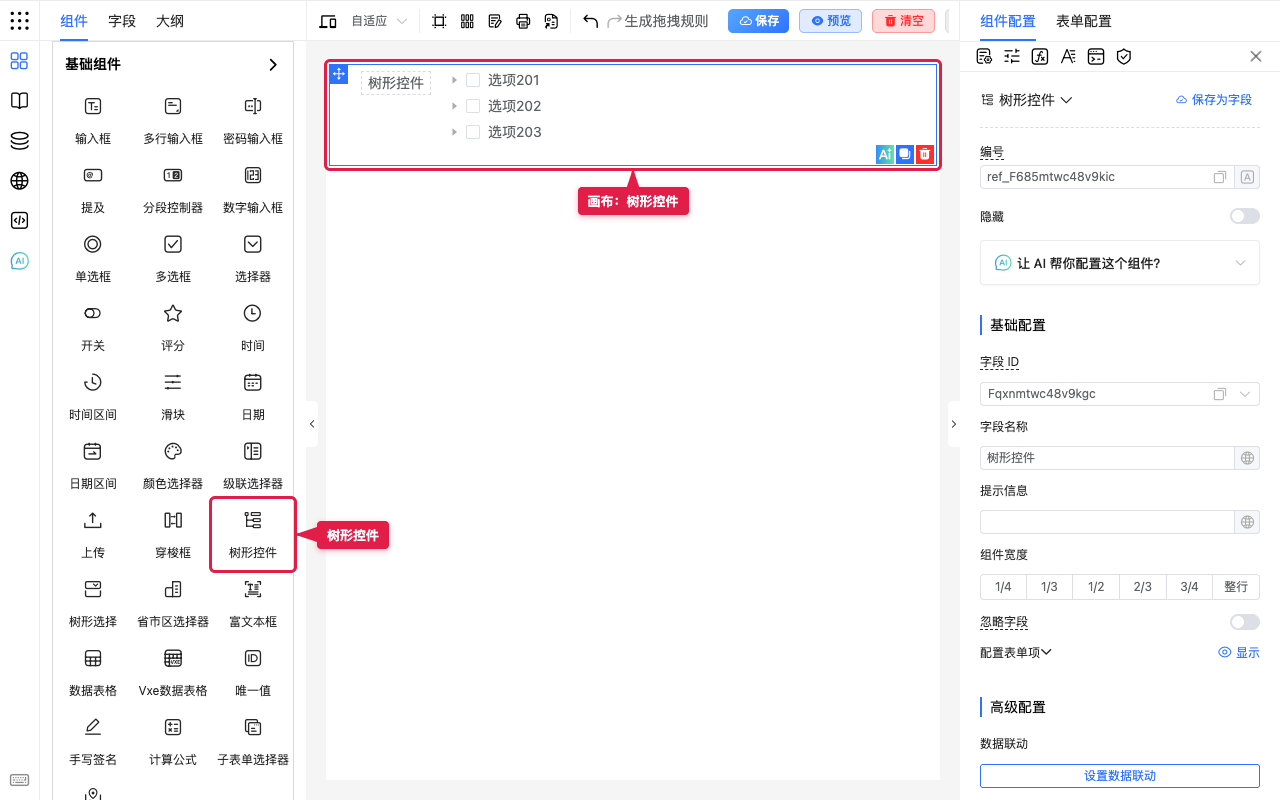Set component width to 1/2
The width and height of the screenshot is (1280, 800).
(x=1096, y=587)
